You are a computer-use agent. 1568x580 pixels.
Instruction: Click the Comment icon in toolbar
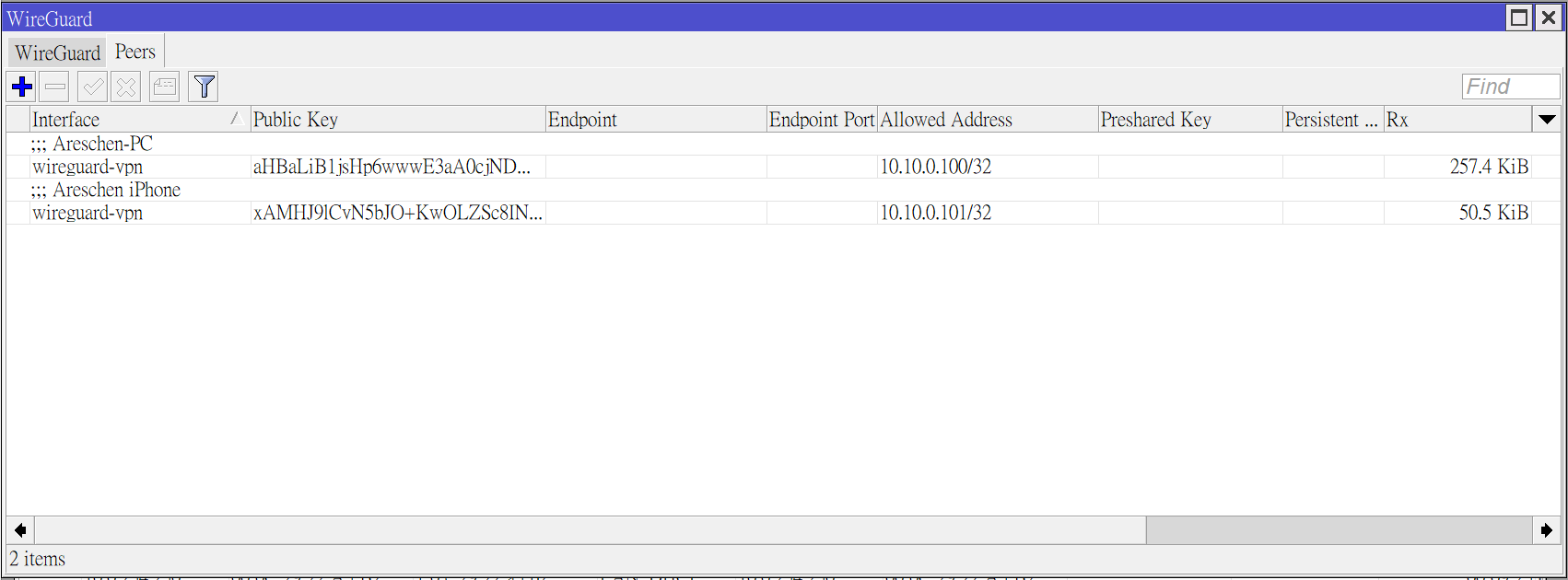(x=165, y=87)
